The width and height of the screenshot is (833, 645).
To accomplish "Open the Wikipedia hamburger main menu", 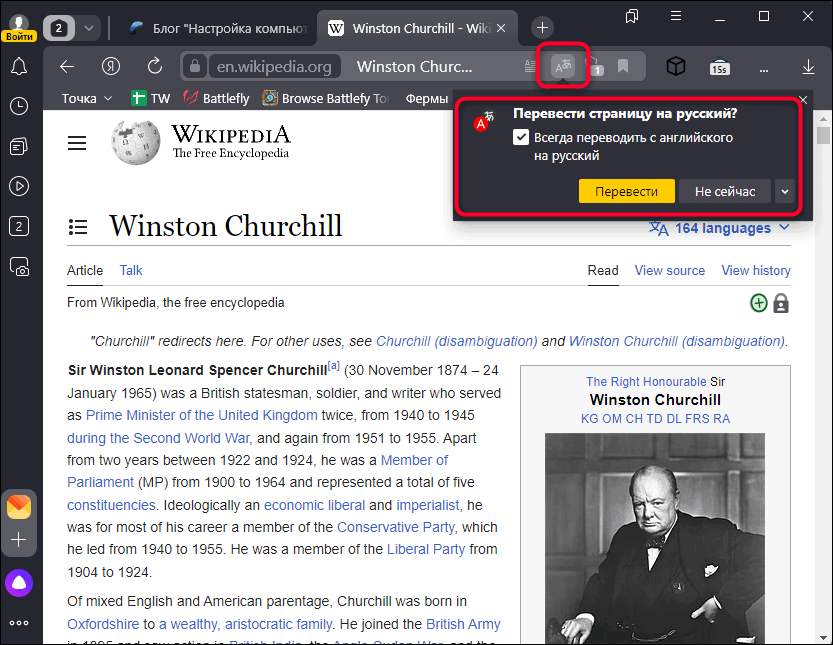I will [x=77, y=143].
